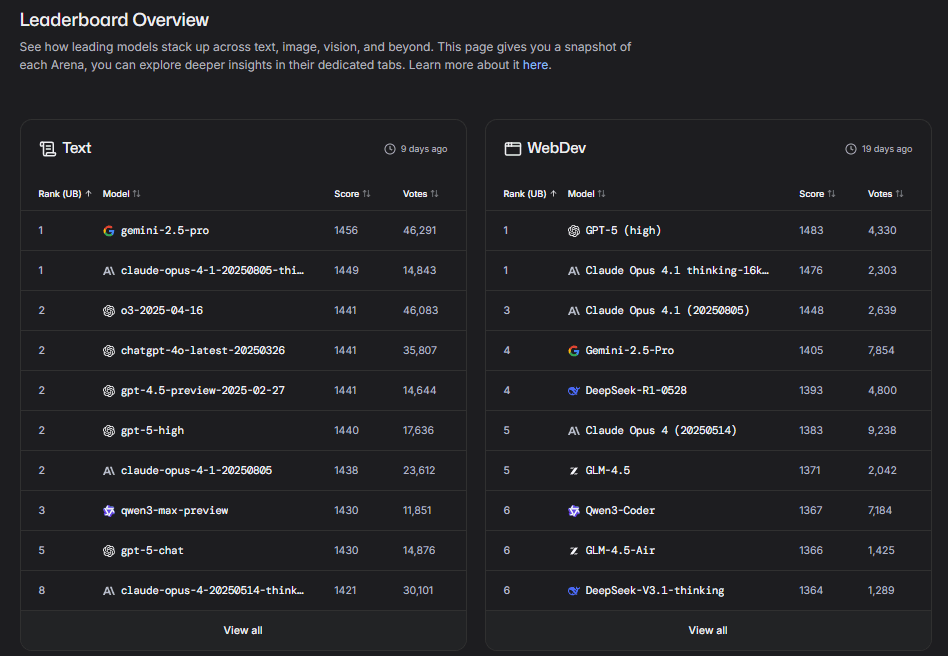Select the gpt-5-chat model name
Image resolution: width=948 pixels, height=656 pixels.
[152, 551]
